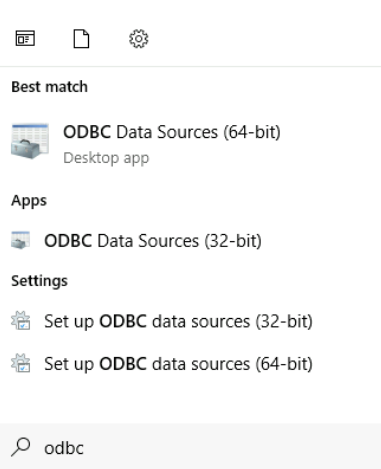This screenshot has height=469, width=381.
Task: Open Set up ODBC data sources (64-bit)
Action: [190, 363]
